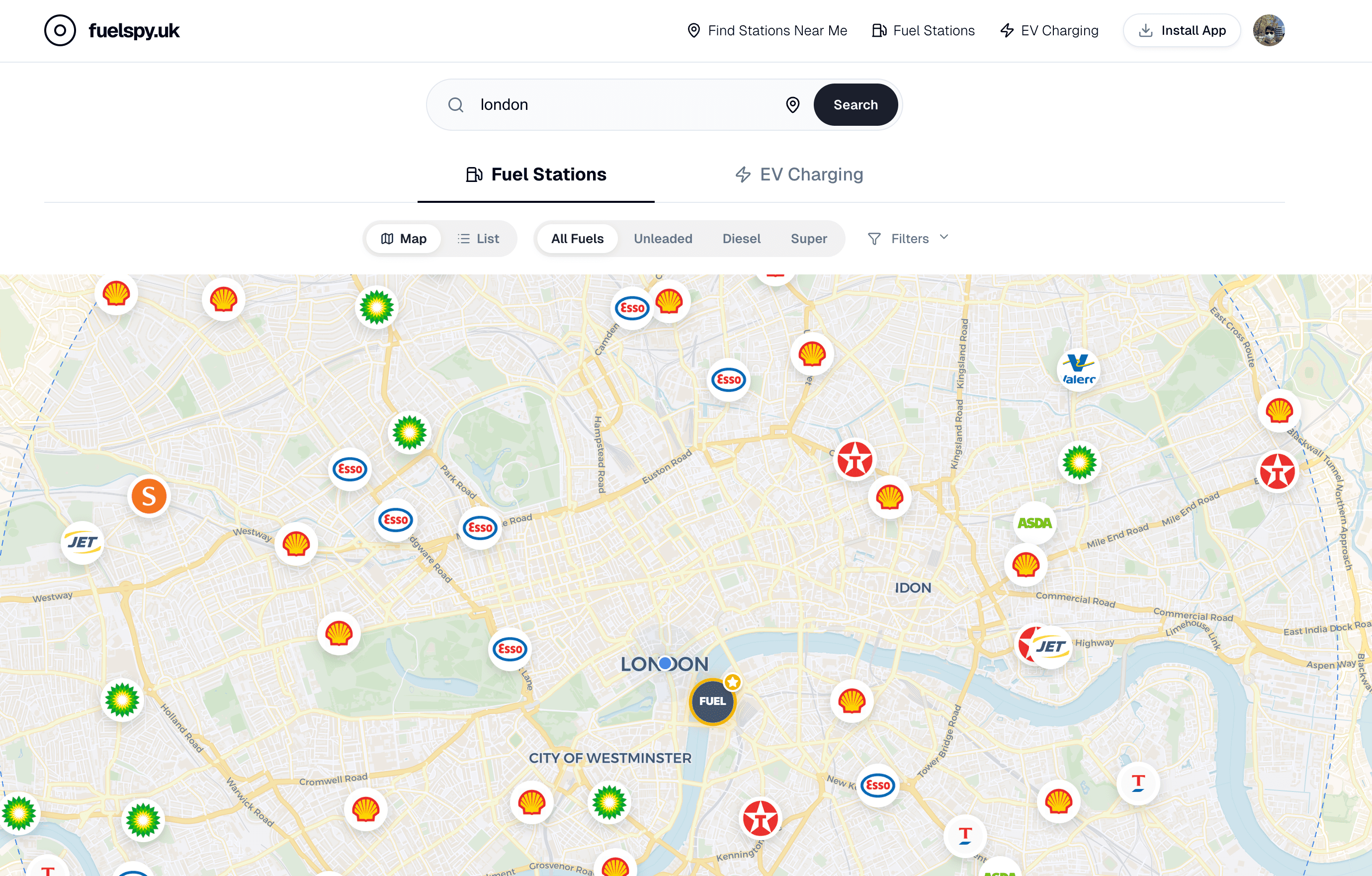The width and height of the screenshot is (1372, 876).
Task: Switch to the EV Charging tab
Action: click(x=799, y=175)
